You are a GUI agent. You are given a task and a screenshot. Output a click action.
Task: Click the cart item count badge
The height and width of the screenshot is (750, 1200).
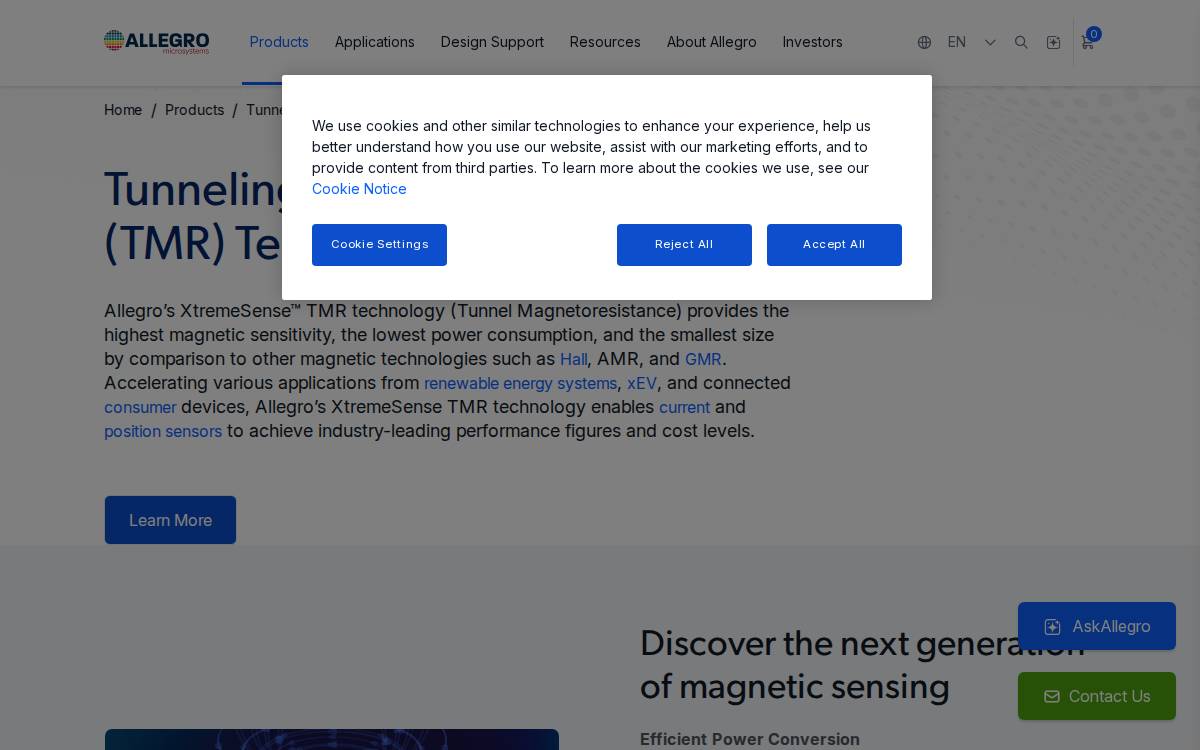tap(1094, 34)
